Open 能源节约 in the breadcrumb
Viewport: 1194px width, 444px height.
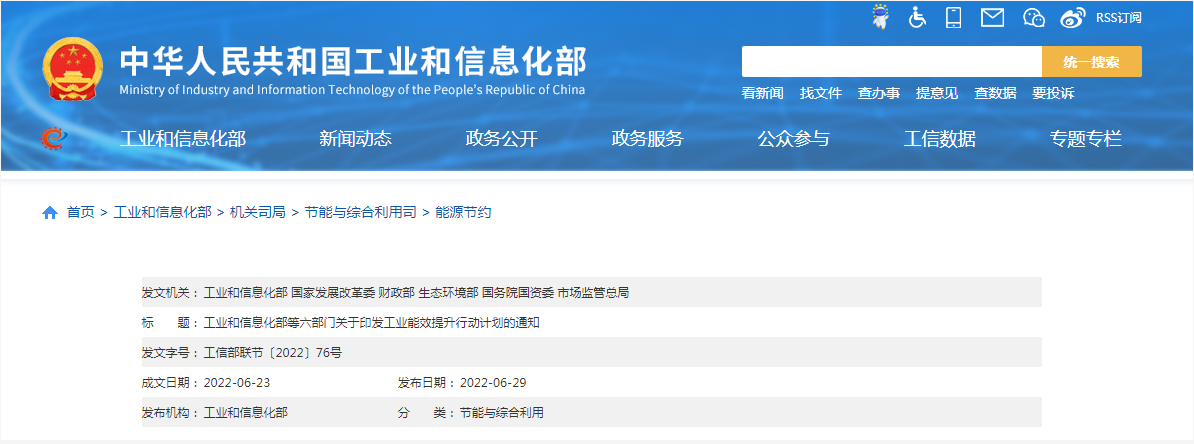463,212
